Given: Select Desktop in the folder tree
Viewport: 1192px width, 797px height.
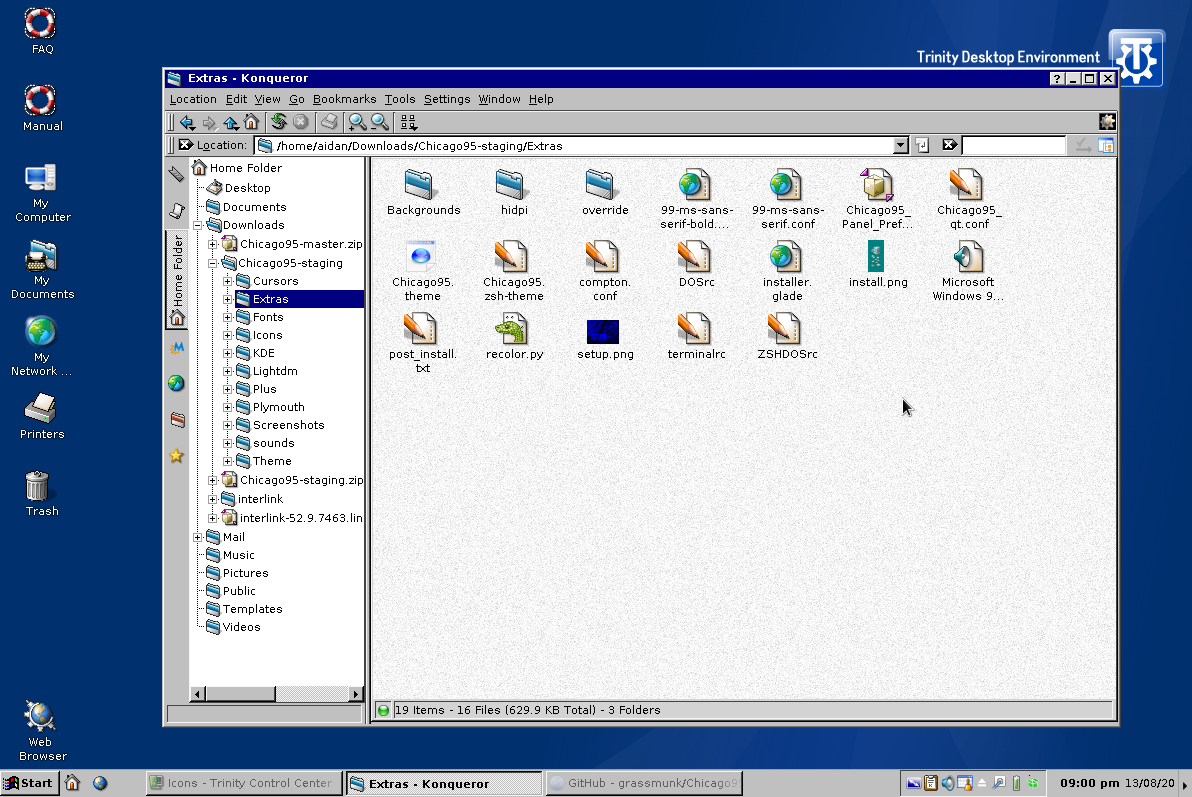Looking at the screenshot, I should coord(239,188).
